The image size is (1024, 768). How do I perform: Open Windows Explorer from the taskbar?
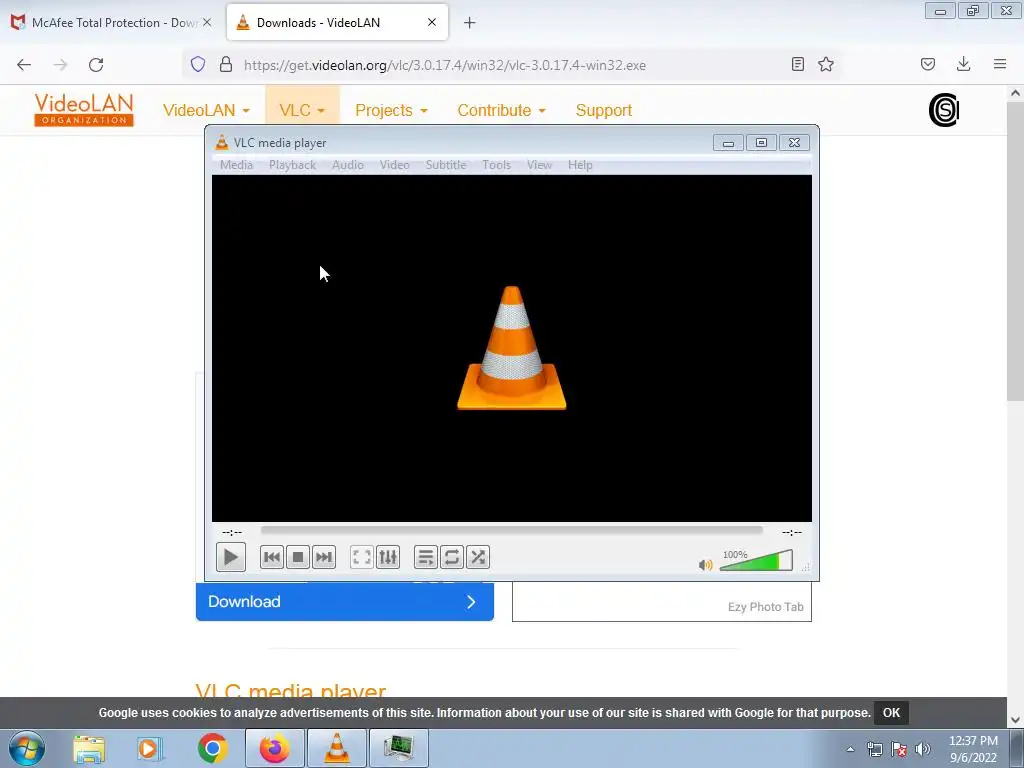pyautogui.click(x=89, y=748)
